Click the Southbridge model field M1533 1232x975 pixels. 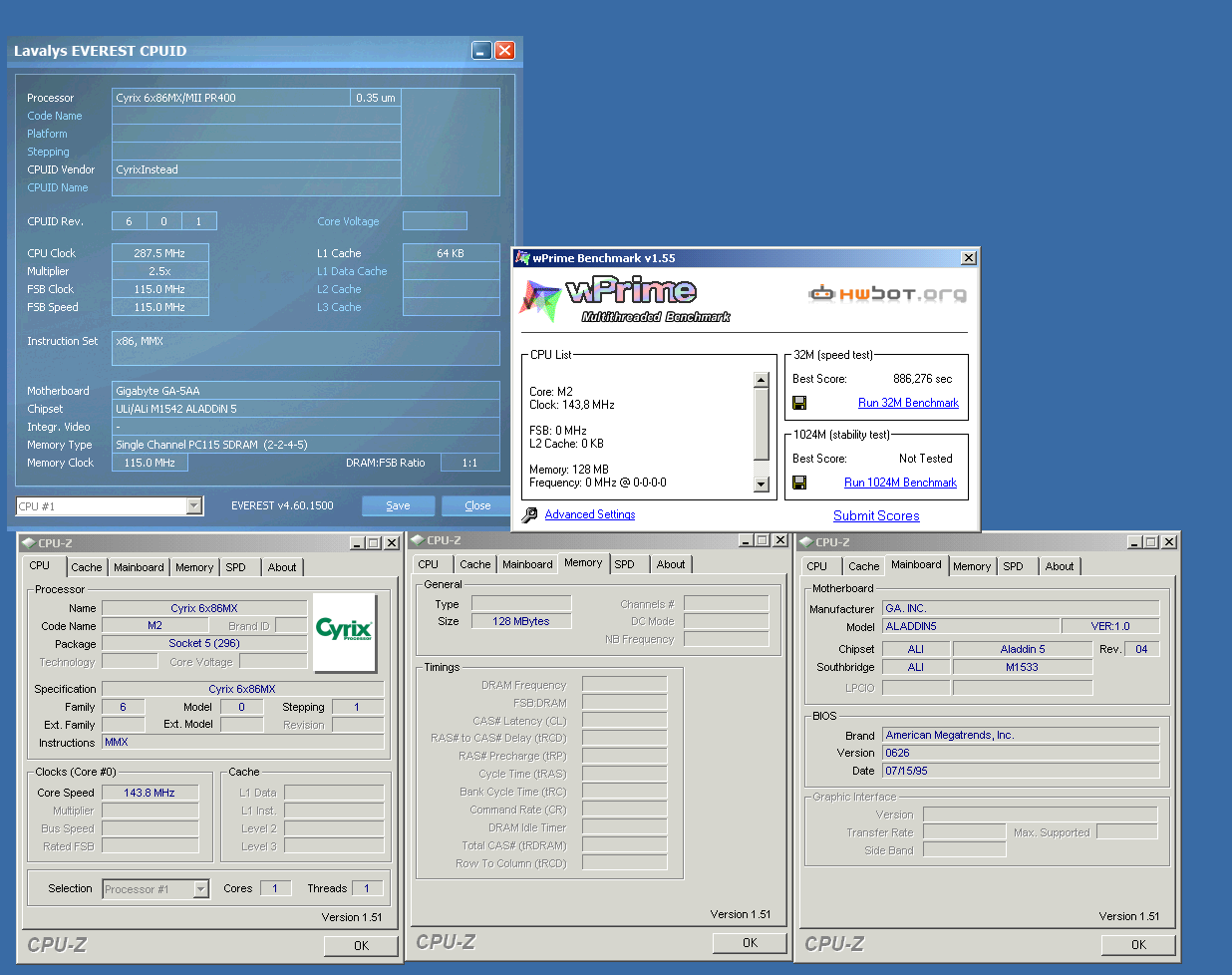1022,667
